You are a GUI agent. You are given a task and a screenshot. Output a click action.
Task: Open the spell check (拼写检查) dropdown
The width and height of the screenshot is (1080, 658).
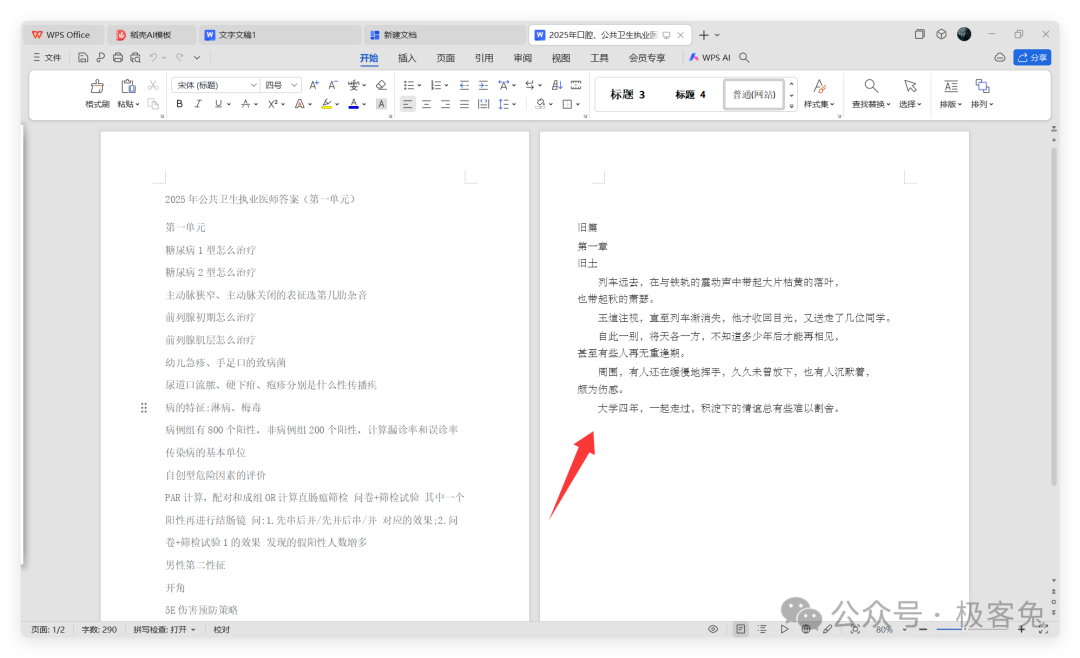click(164, 629)
